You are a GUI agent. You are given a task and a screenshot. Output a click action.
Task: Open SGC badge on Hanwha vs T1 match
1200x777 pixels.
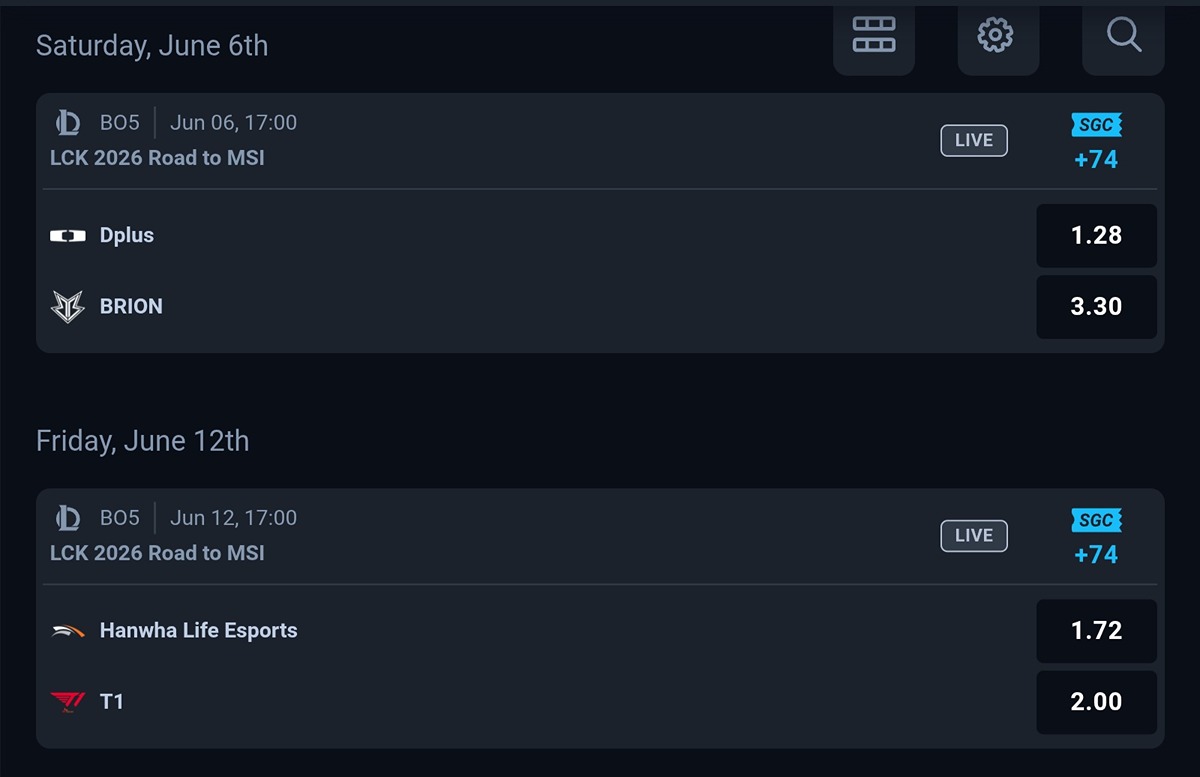[x=1096, y=520]
